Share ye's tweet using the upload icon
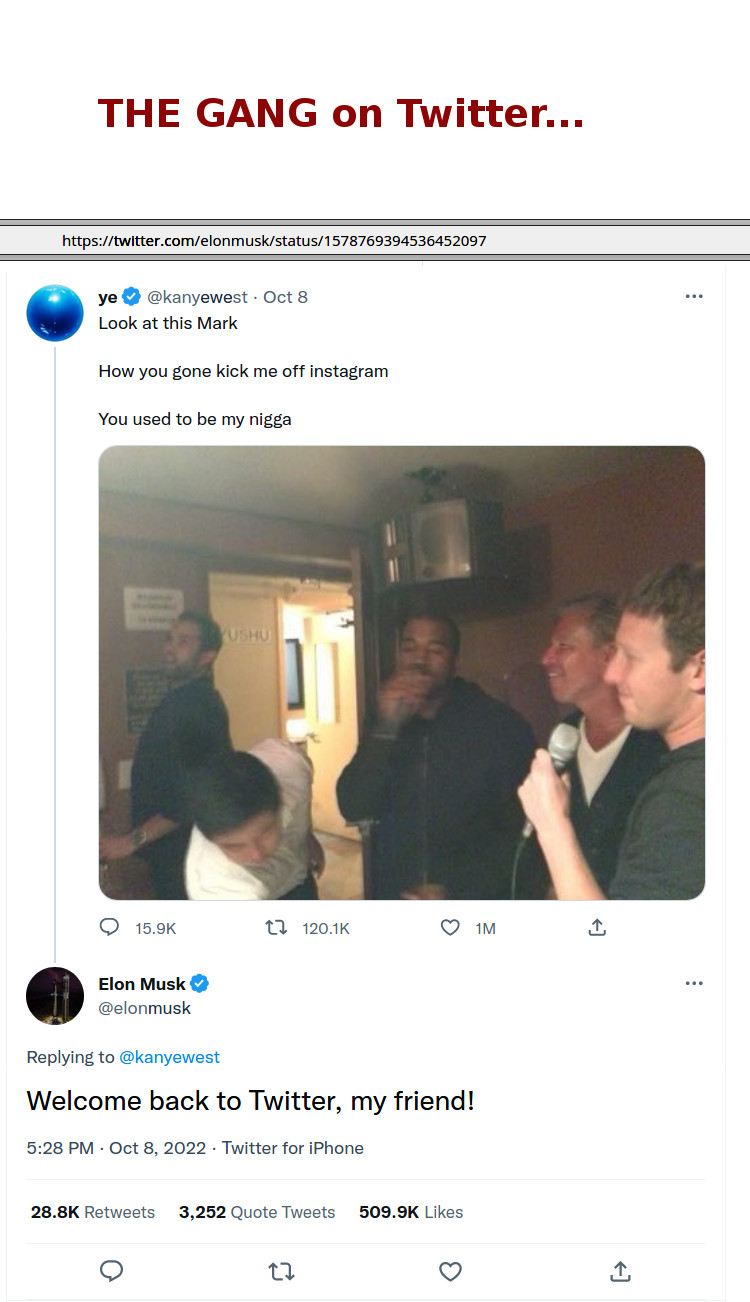The width and height of the screenshot is (750, 1302). (x=597, y=928)
